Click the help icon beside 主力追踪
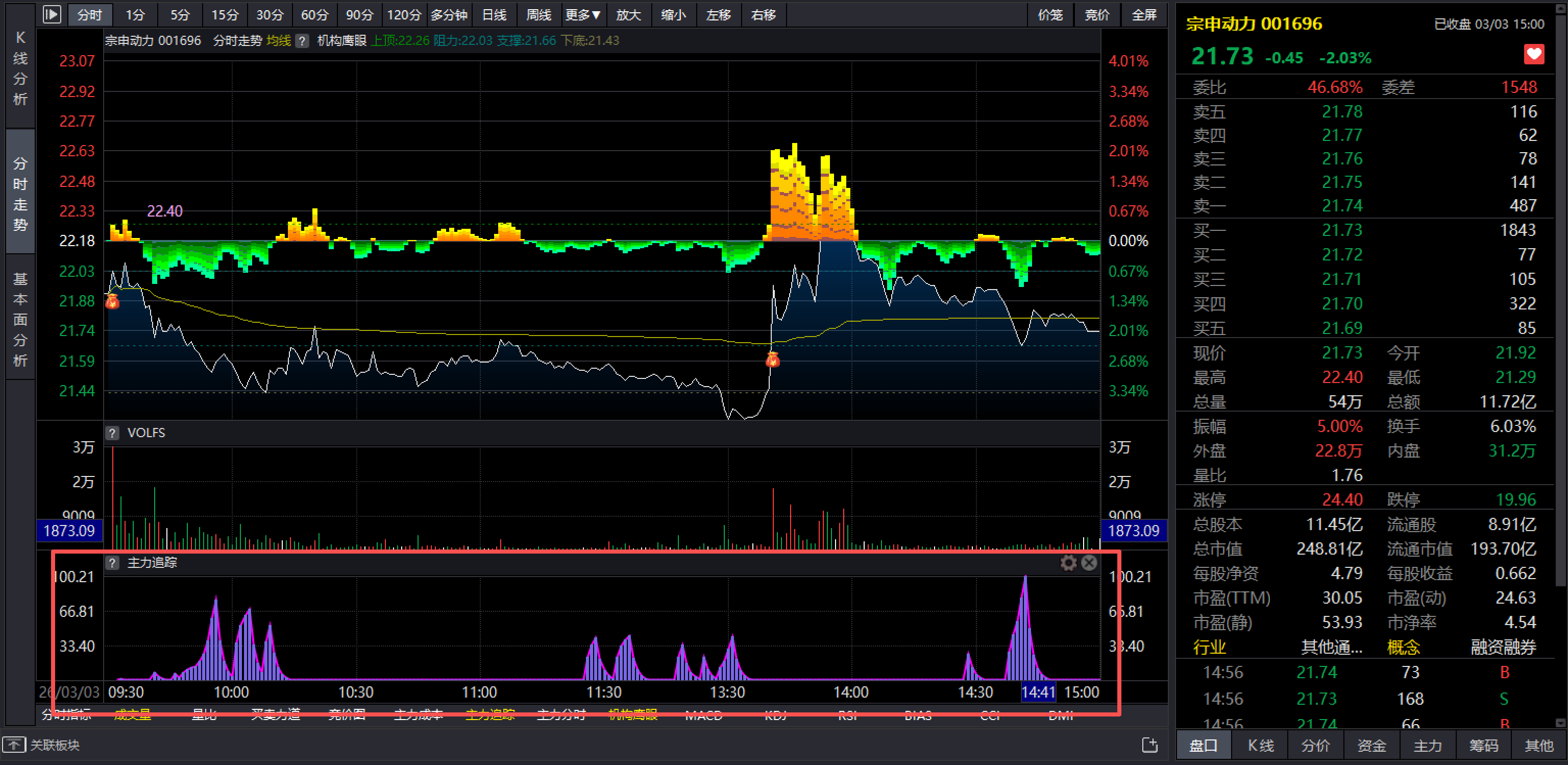 click(x=112, y=563)
